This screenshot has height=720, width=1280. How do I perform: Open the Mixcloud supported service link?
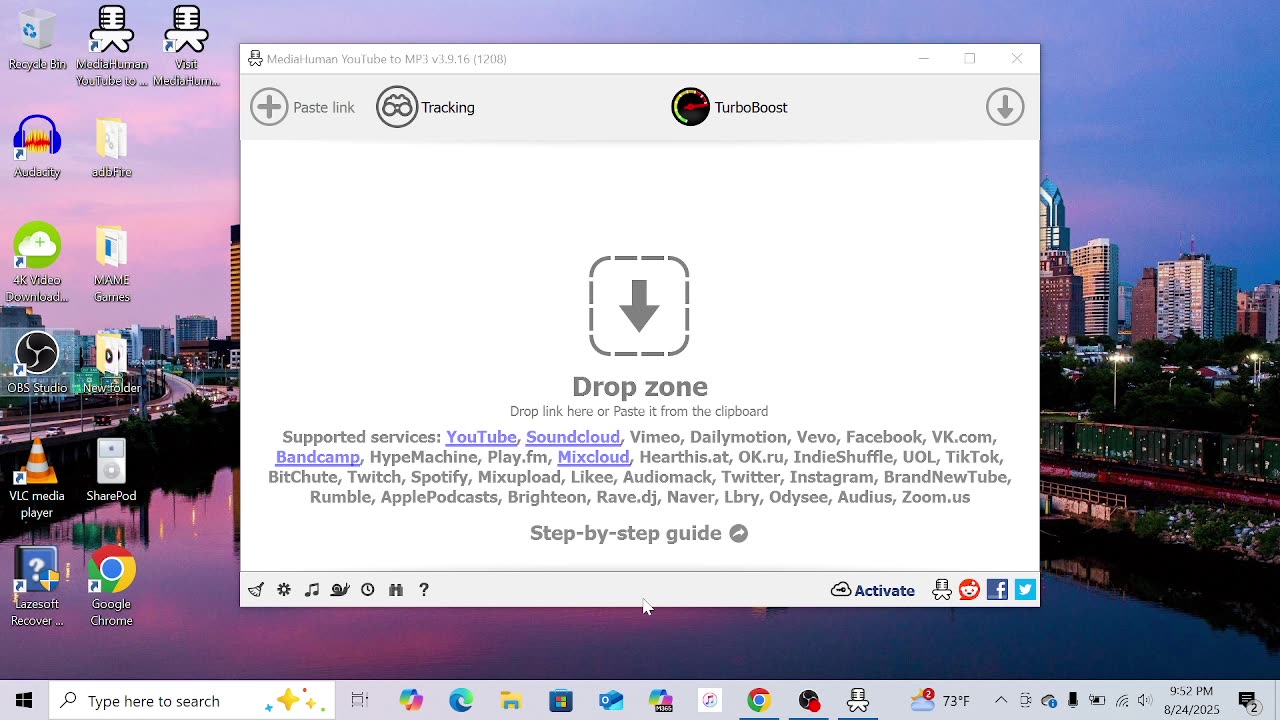pyautogui.click(x=593, y=457)
